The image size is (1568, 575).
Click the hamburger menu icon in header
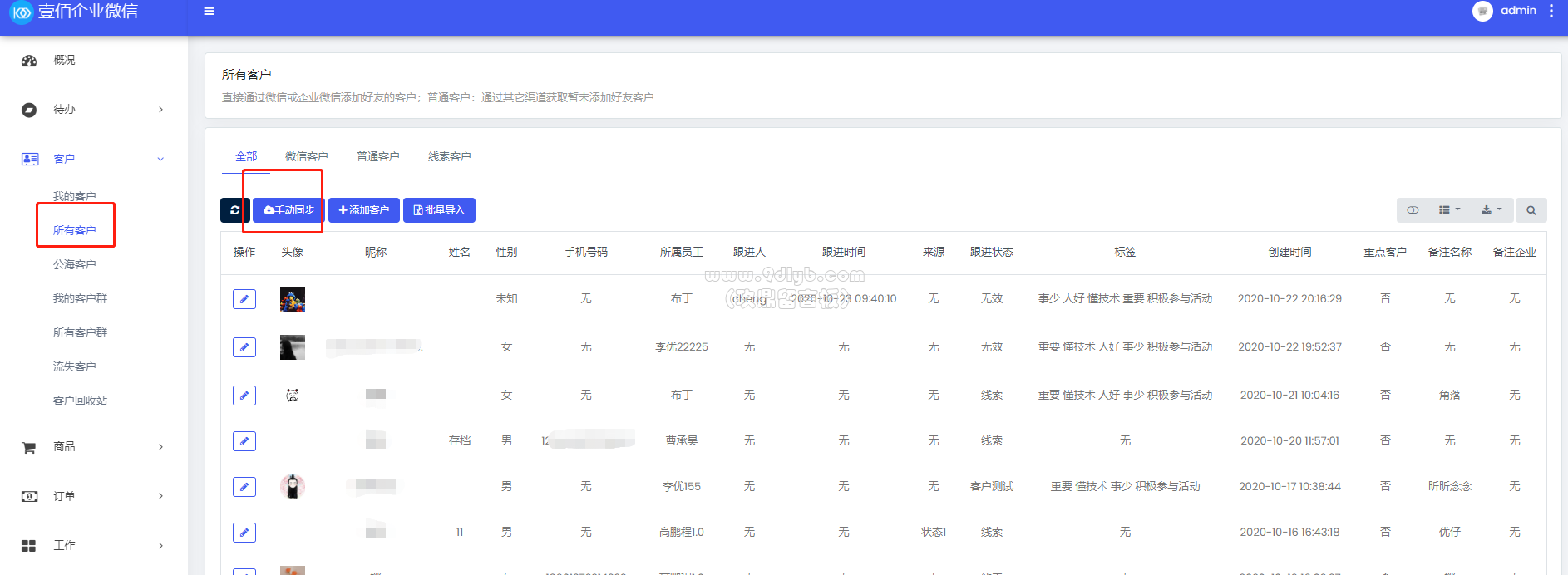pyautogui.click(x=210, y=12)
